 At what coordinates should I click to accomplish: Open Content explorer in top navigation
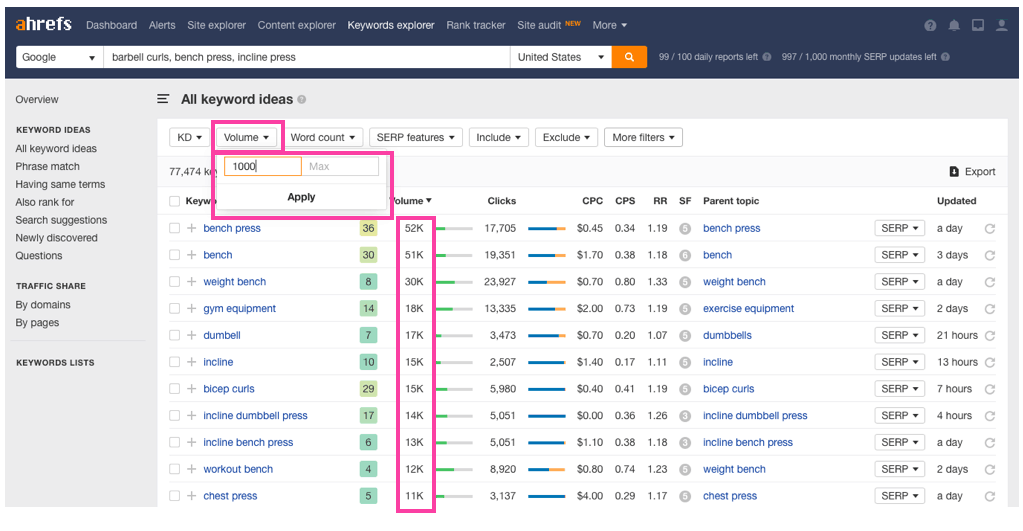(x=297, y=25)
